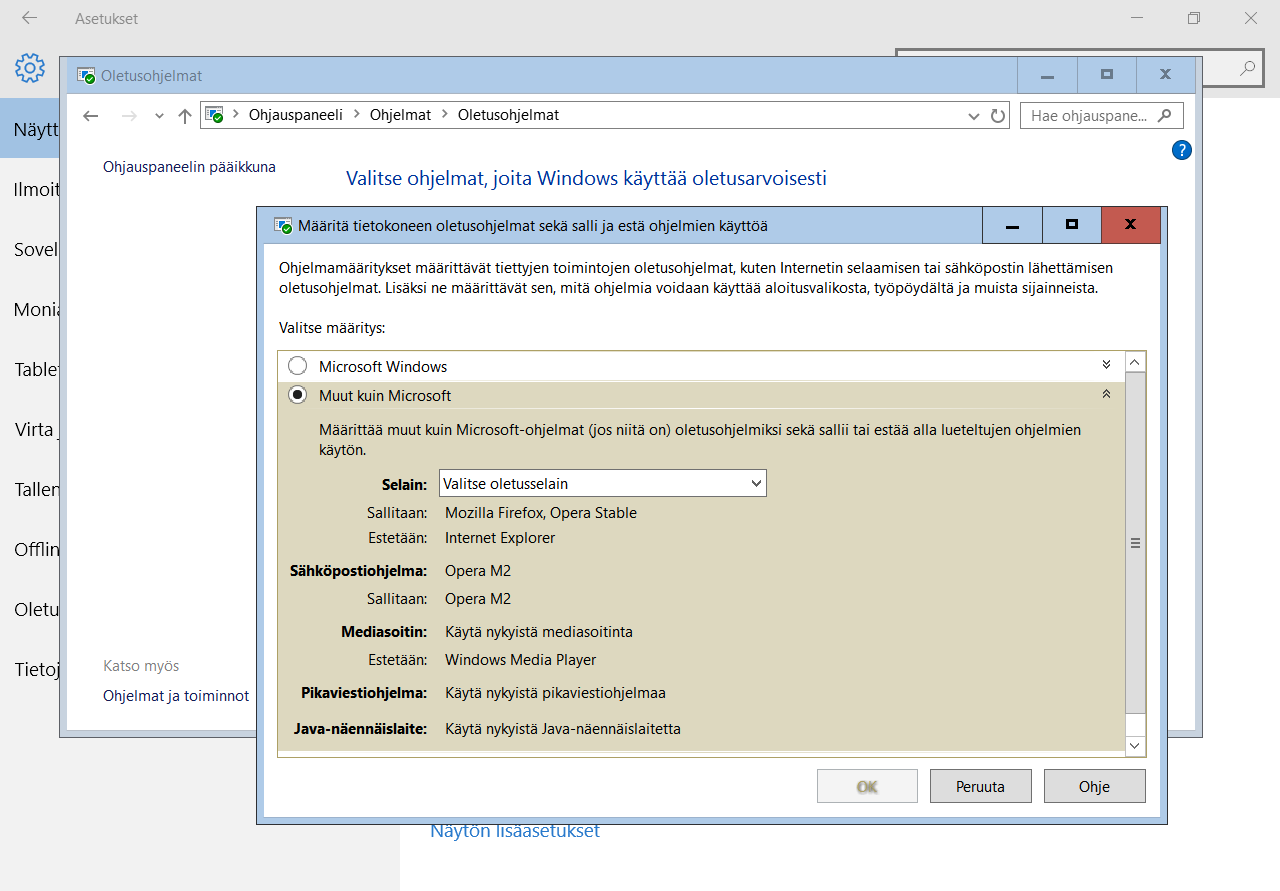The image size is (1280, 891).
Task: Click forward arrow in Oletusohjelmat window
Action: [x=129, y=115]
